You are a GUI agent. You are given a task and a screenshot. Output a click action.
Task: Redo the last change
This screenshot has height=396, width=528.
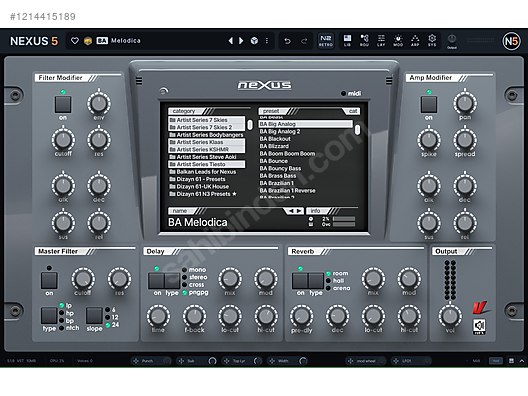click(x=304, y=41)
